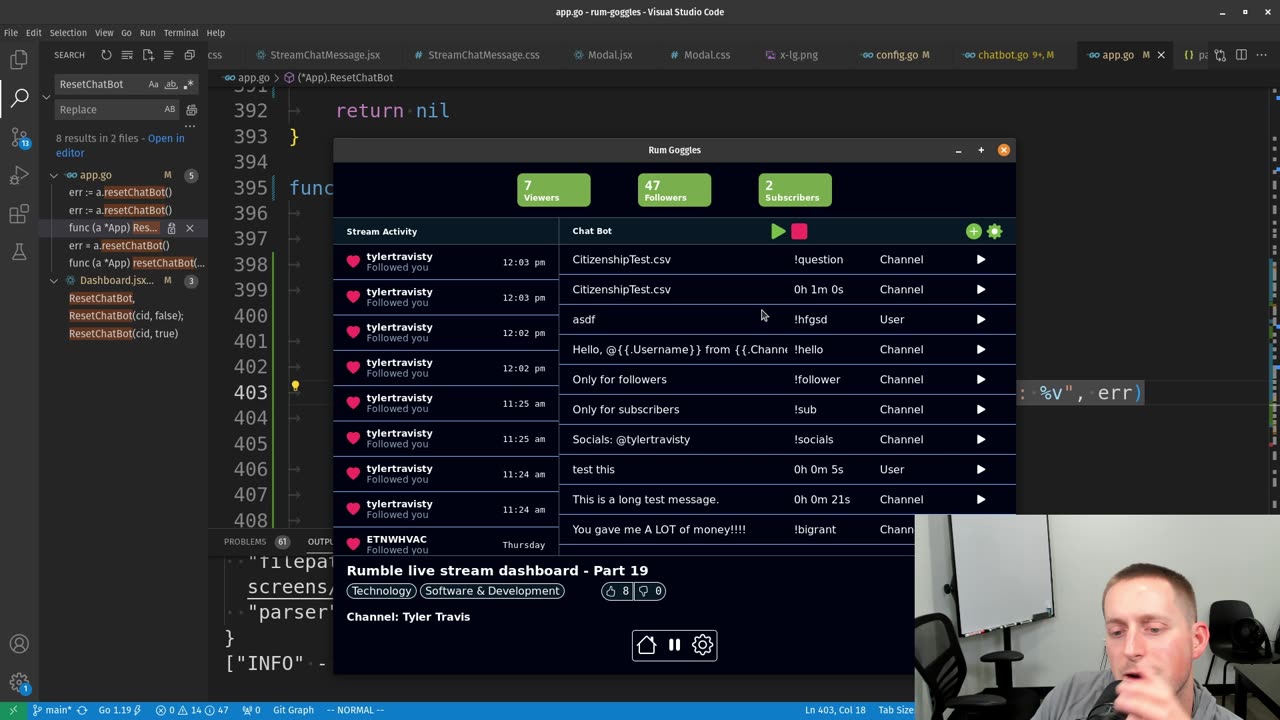Toggle Match Whole Word in search
This screenshot has height=720, width=1280.
[171, 84]
